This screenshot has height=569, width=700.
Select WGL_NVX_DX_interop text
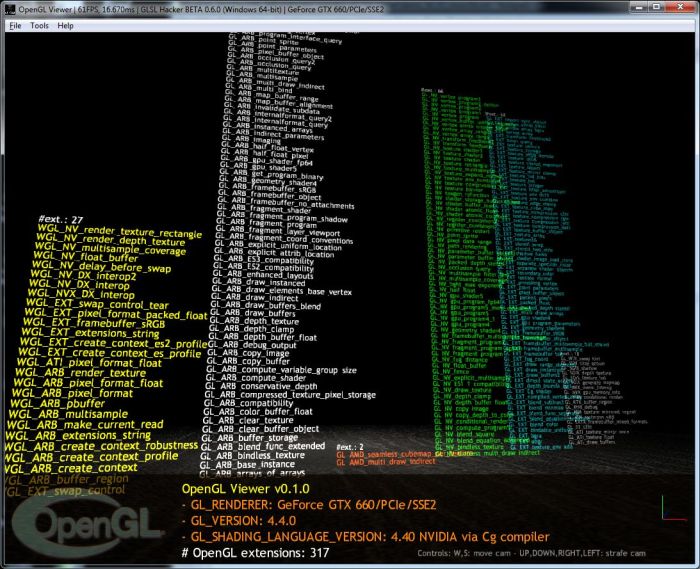coord(81,294)
